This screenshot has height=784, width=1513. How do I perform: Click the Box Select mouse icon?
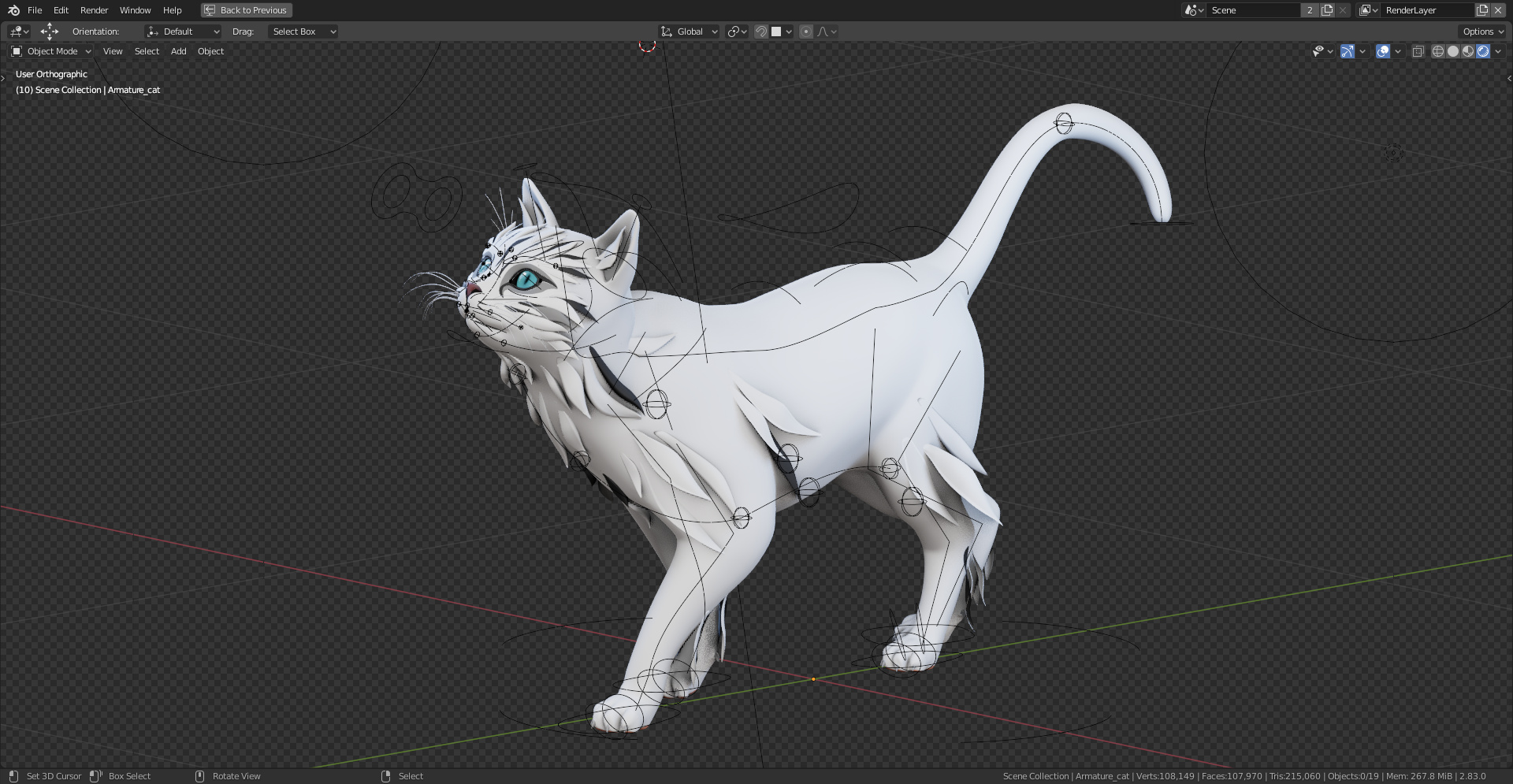(x=95, y=776)
